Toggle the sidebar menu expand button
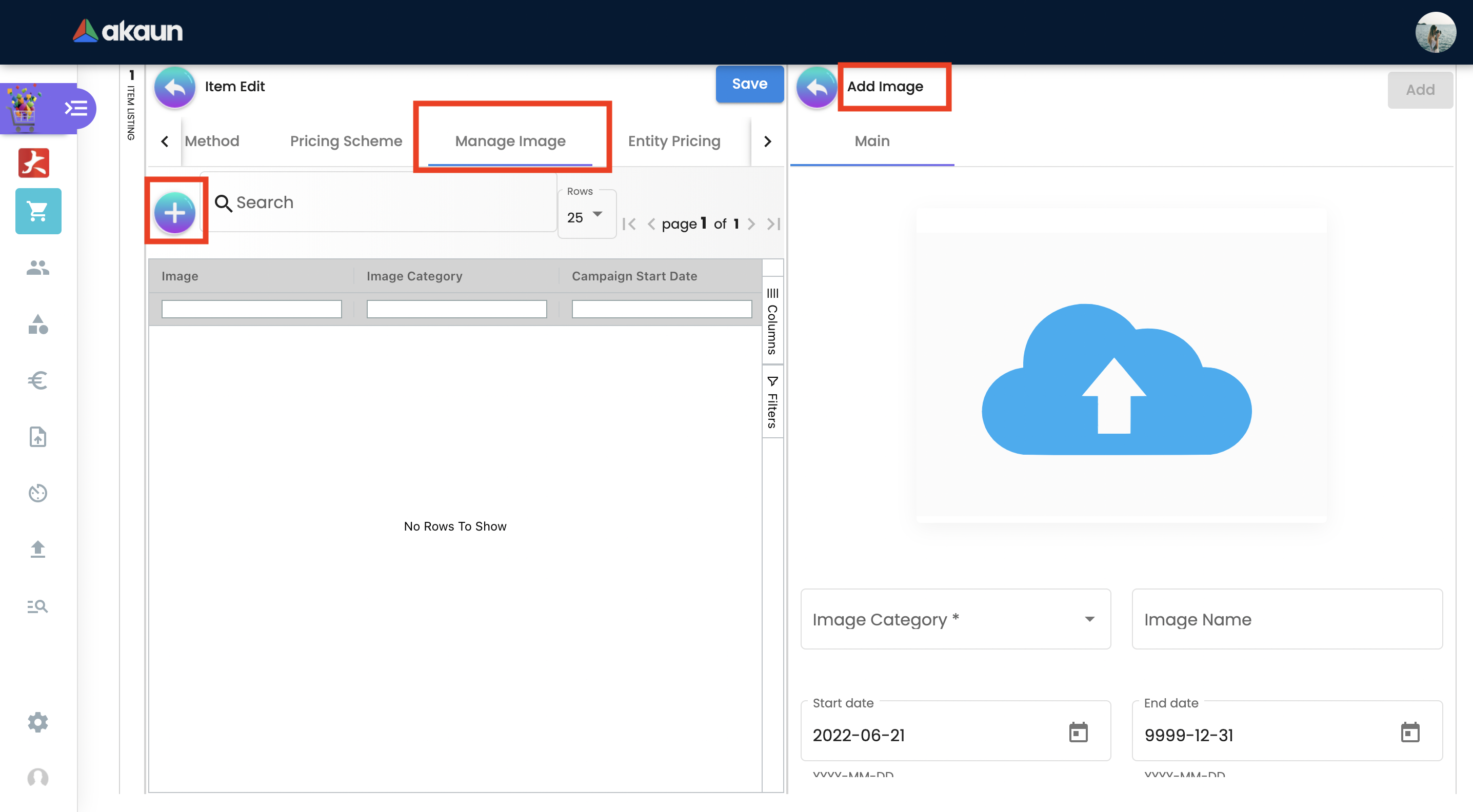The width and height of the screenshot is (1473, 812). 76,108
